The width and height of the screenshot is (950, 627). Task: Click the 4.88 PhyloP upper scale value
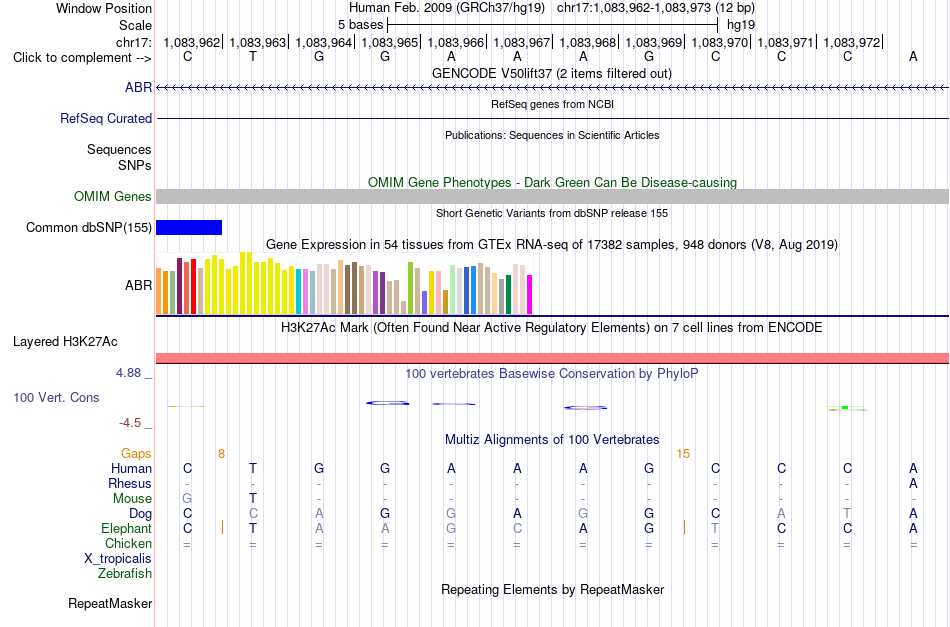[129, 373]
